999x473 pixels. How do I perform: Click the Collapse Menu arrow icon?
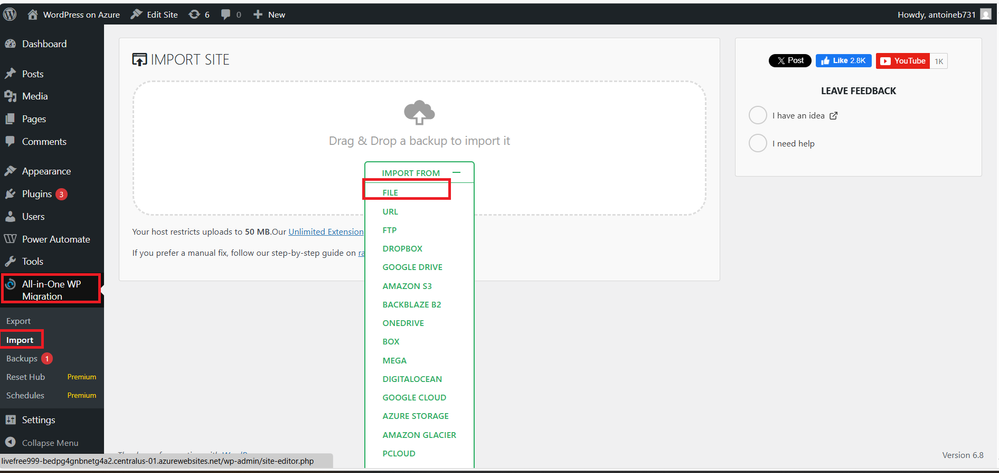click(10, 442)
